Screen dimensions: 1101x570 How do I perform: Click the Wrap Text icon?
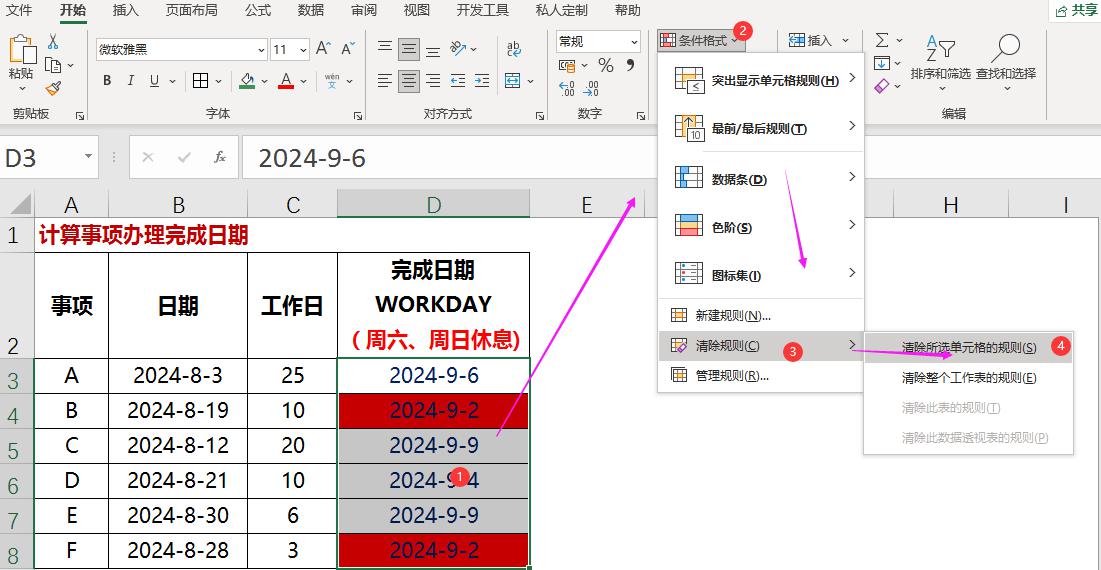tap(514, 48)
